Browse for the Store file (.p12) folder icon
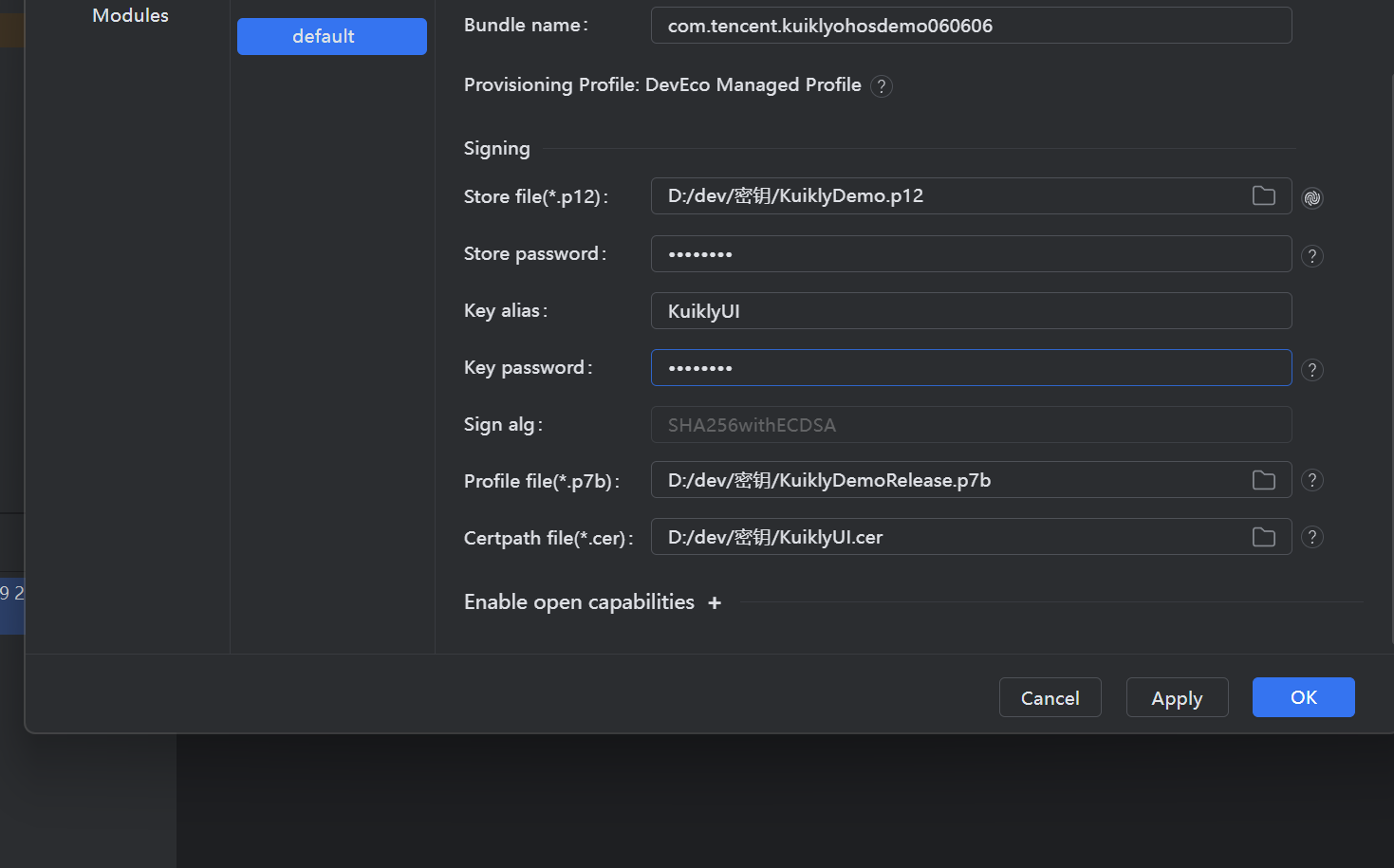Image resolution: width=1394 pixels, height=868 pixels. pyautogui.click(x=1264, y=195)
